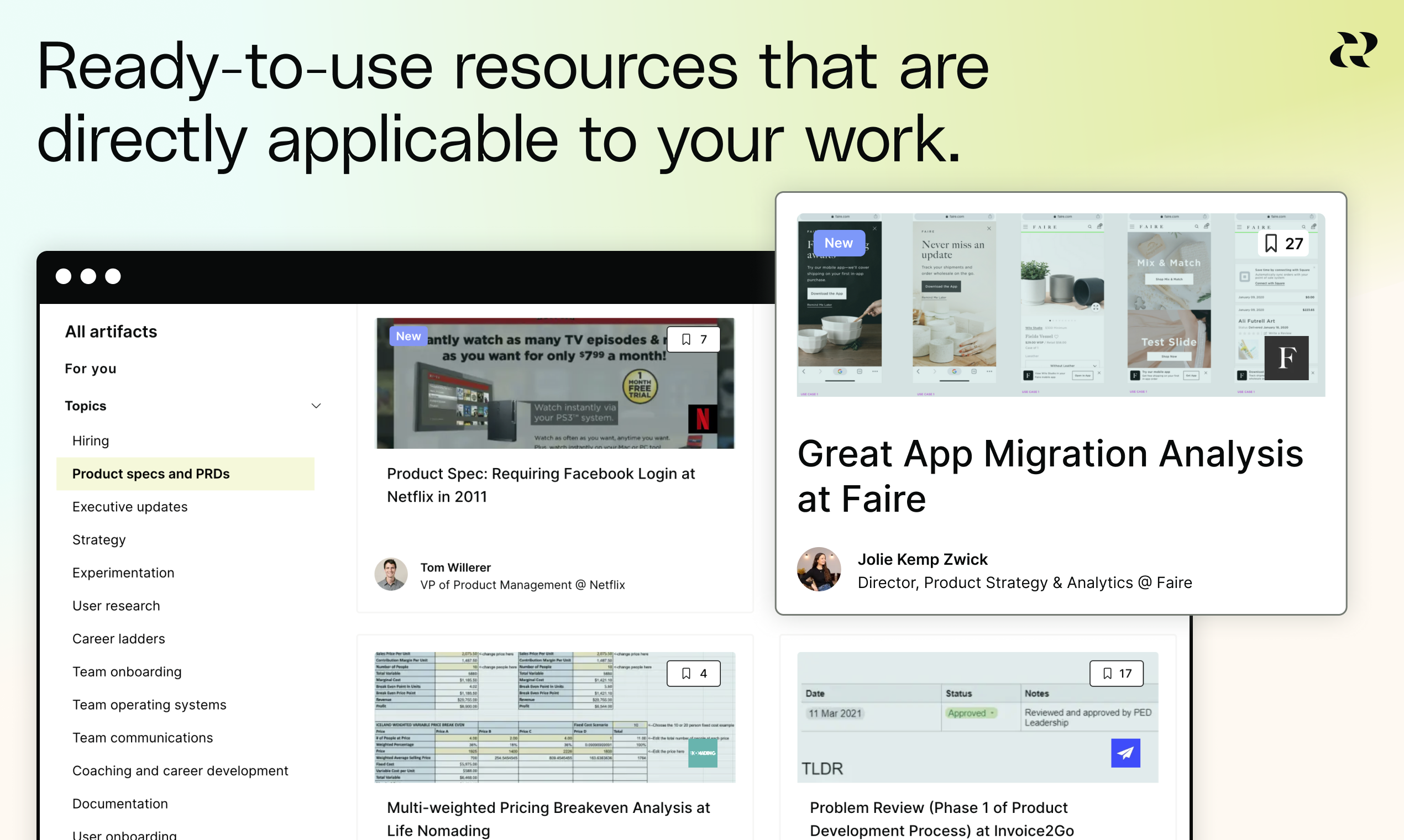Select the Hiring topic
This screenshot has height=840, width=1404.
[91, 441]
